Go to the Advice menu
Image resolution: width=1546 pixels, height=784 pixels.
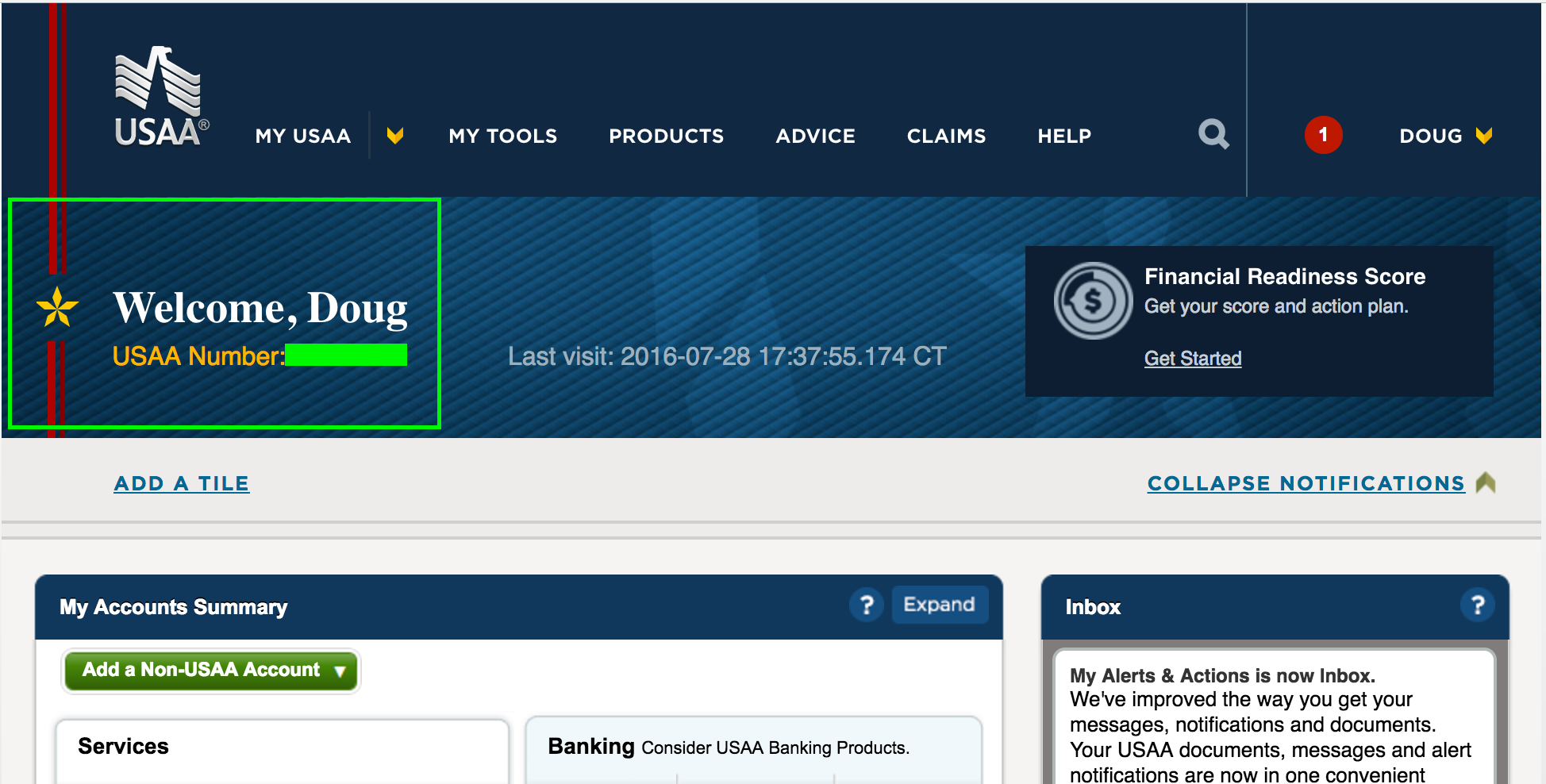tap(816, 136)
